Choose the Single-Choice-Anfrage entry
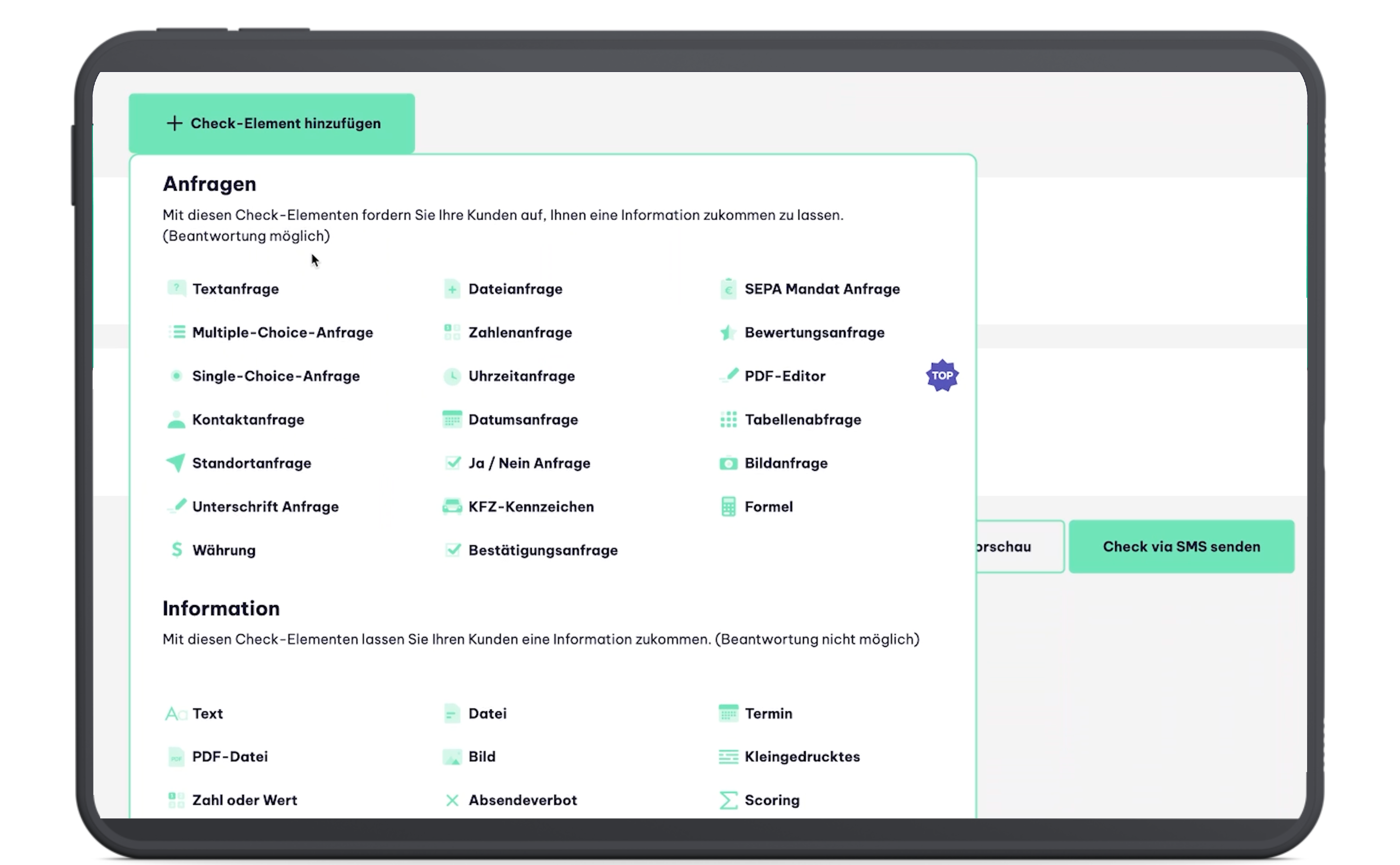Screen dimensions: 1400x865 tap(276, 376)
